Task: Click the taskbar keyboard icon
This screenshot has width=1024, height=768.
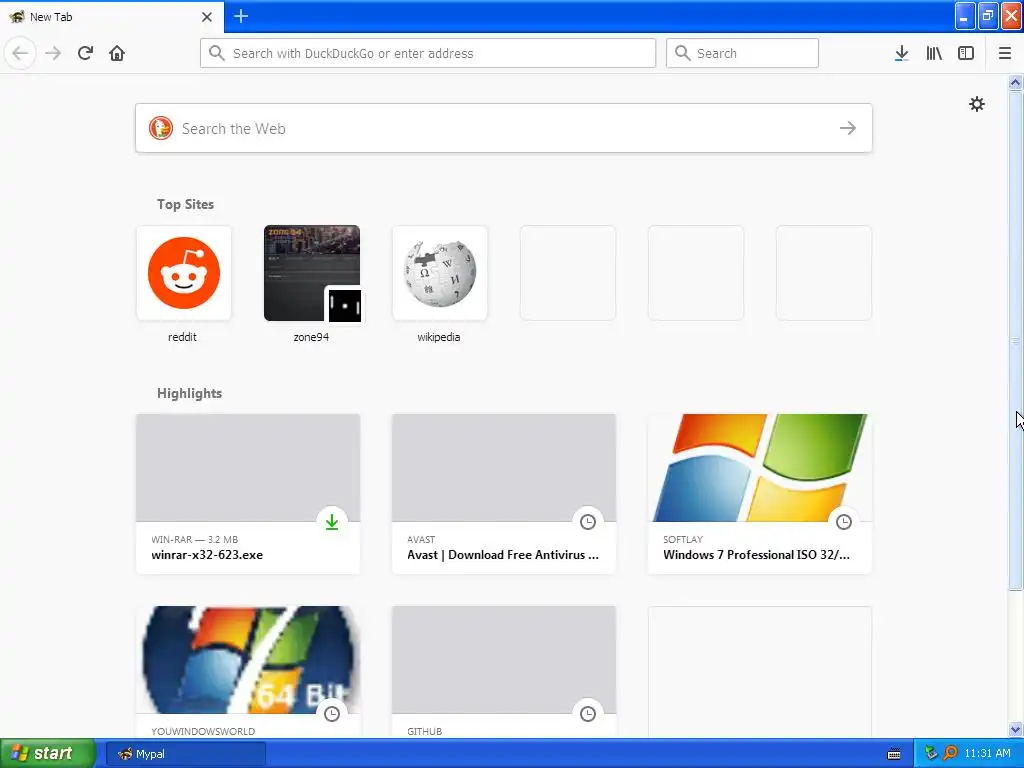Action: [894, 754]
